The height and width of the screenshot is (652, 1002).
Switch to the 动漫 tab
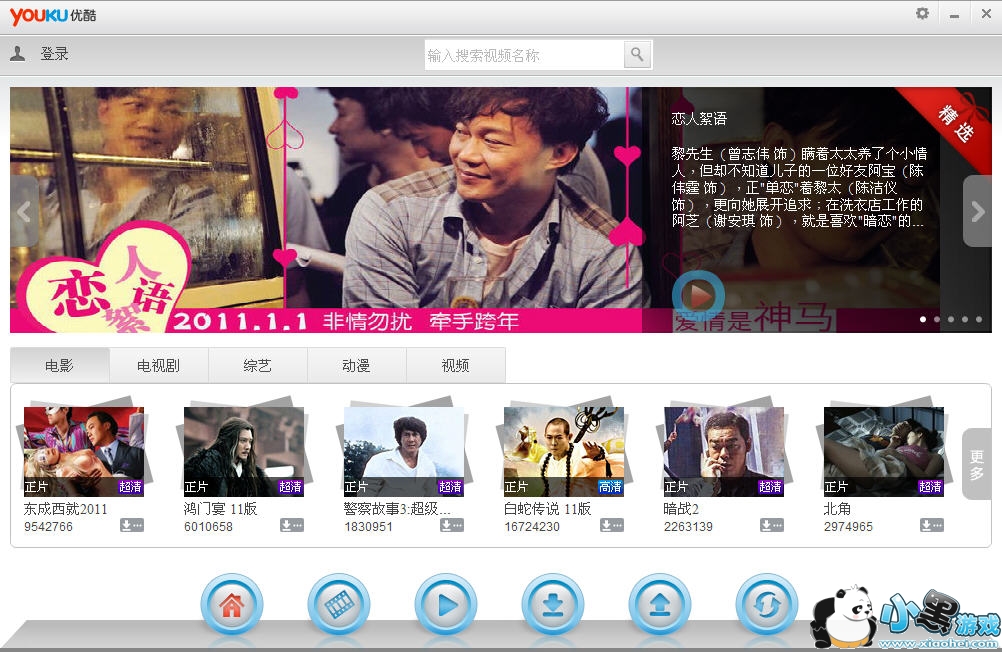(357, 366)
